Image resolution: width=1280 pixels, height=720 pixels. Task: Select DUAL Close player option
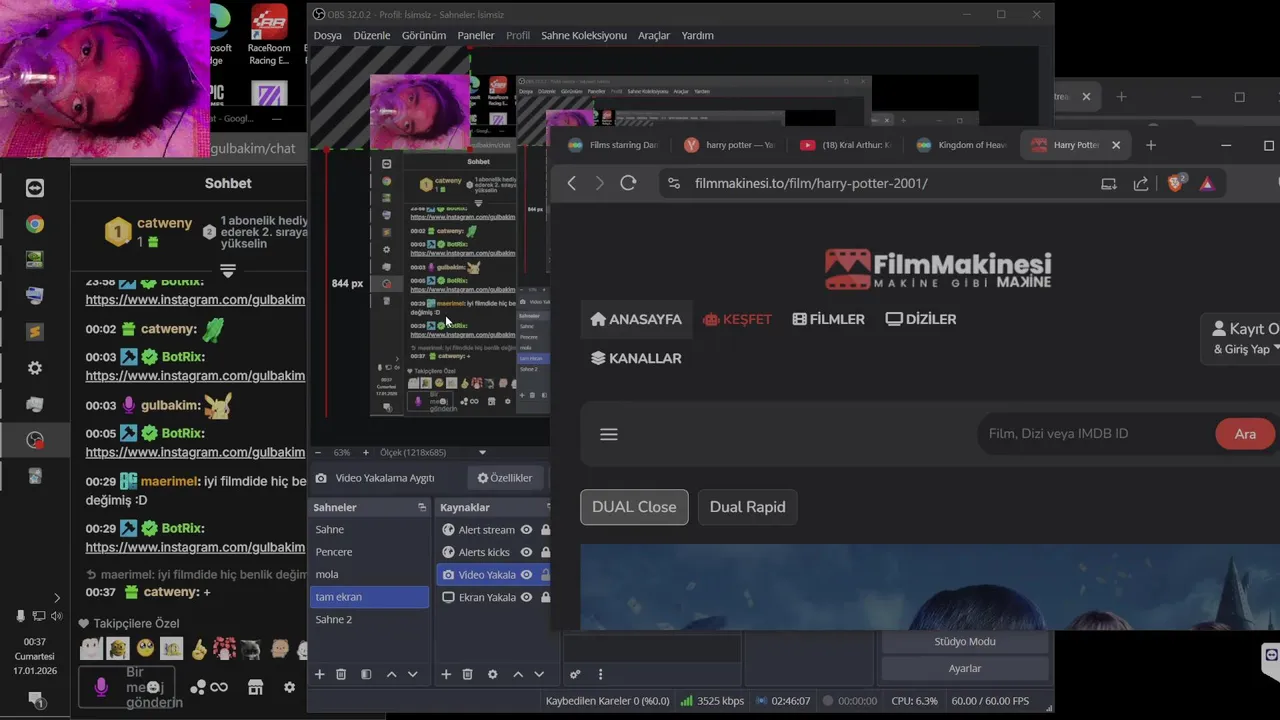[634, 507]
